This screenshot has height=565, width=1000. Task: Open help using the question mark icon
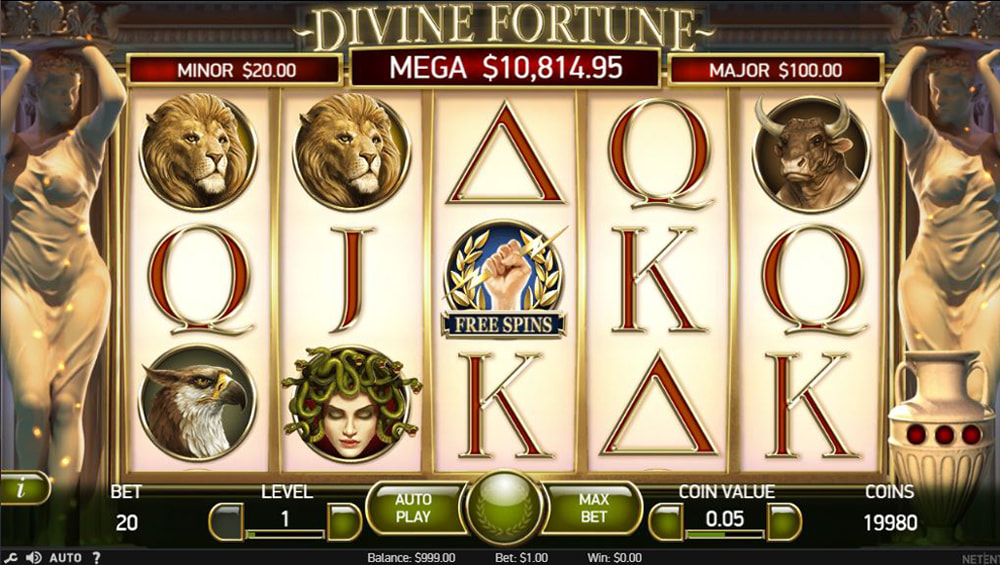(96, 557)
